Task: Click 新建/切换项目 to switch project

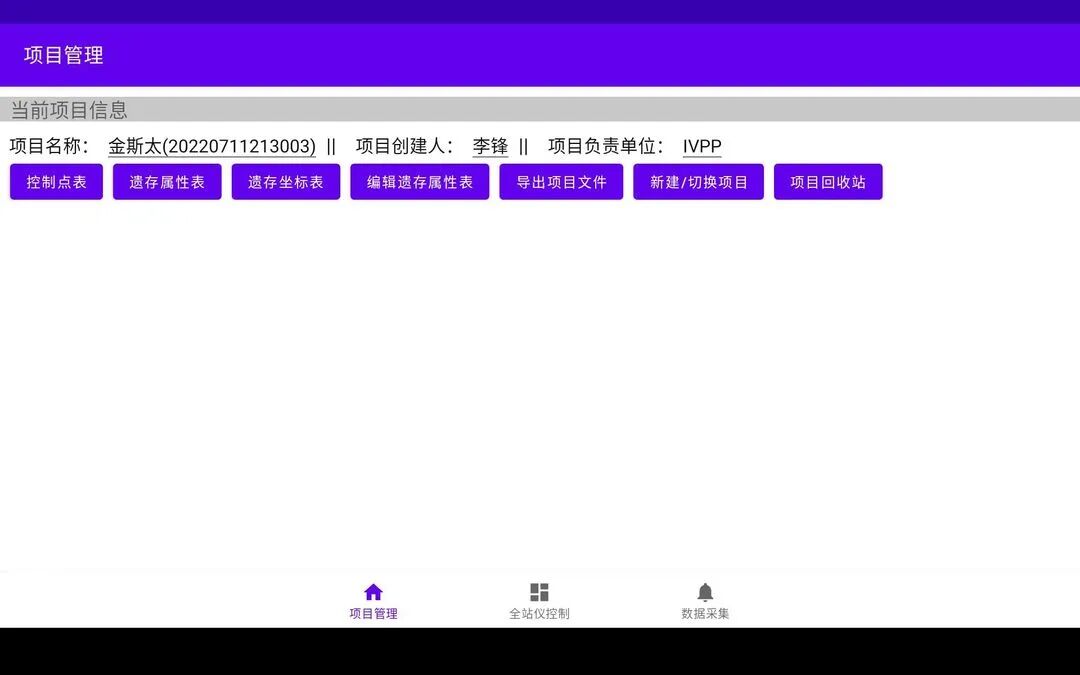Action: pyautogui.click(x=698, y=182)
